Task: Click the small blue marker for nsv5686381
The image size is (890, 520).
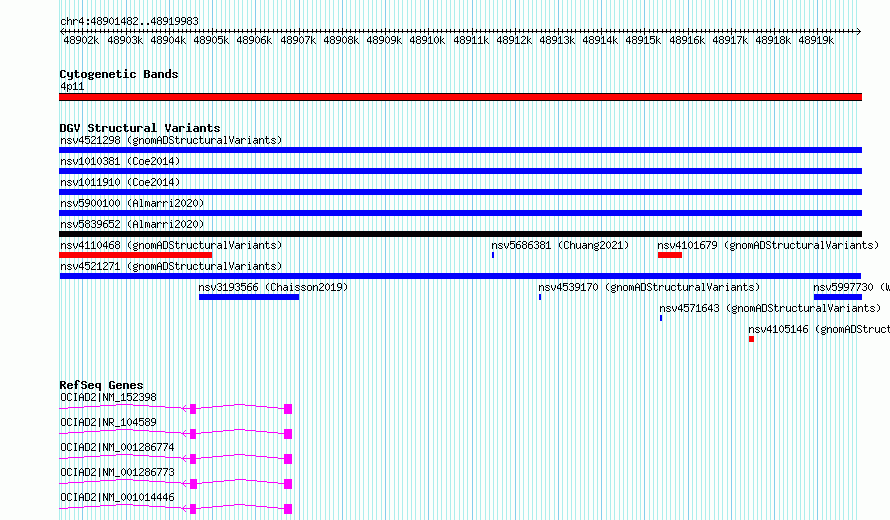Action: (x=493, y=255)
